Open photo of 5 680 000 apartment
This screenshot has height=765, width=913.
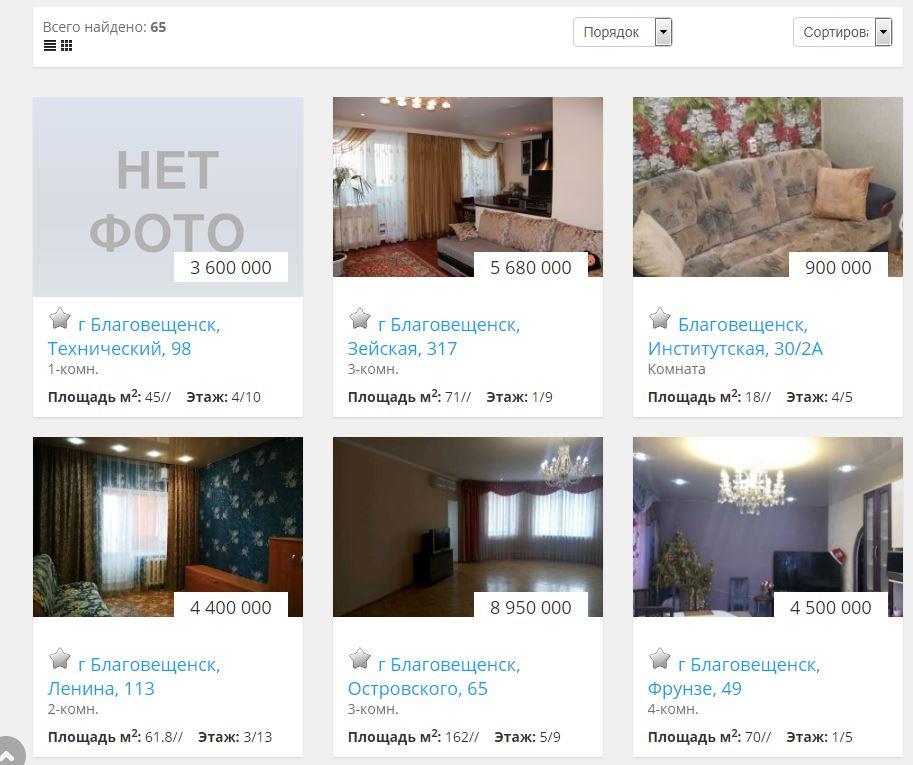tap(468, 187)
